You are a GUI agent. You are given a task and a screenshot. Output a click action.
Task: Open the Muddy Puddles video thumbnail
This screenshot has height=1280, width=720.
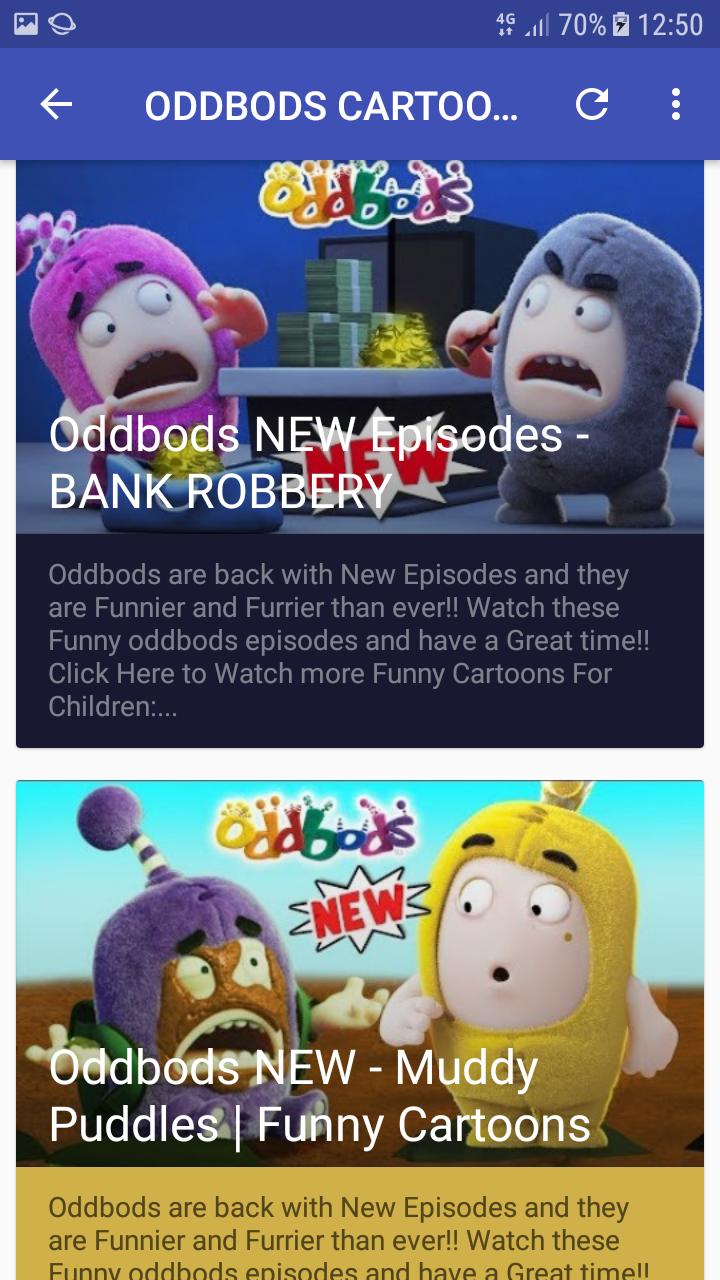[x=360, y=973]
